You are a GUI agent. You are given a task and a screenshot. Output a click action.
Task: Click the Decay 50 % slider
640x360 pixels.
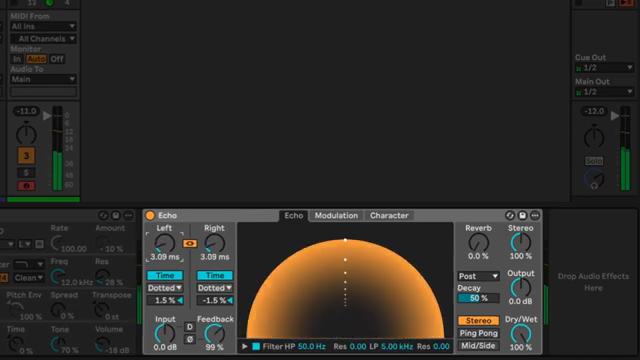[478, 298]
